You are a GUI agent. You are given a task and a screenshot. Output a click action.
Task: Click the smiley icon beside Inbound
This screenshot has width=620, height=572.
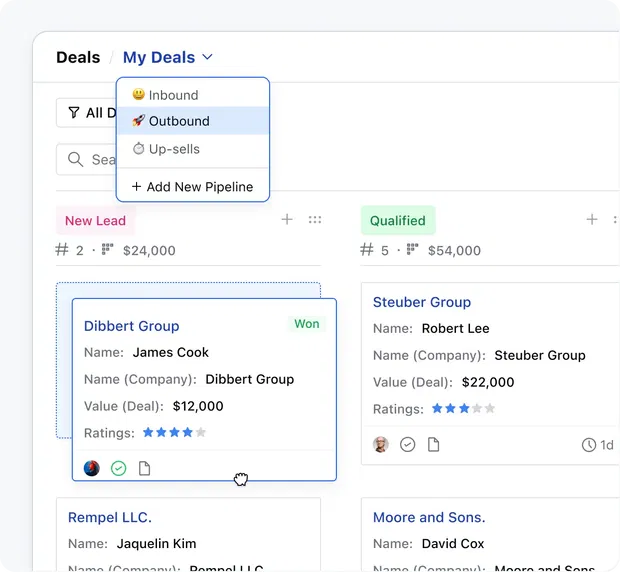point(138,94)
